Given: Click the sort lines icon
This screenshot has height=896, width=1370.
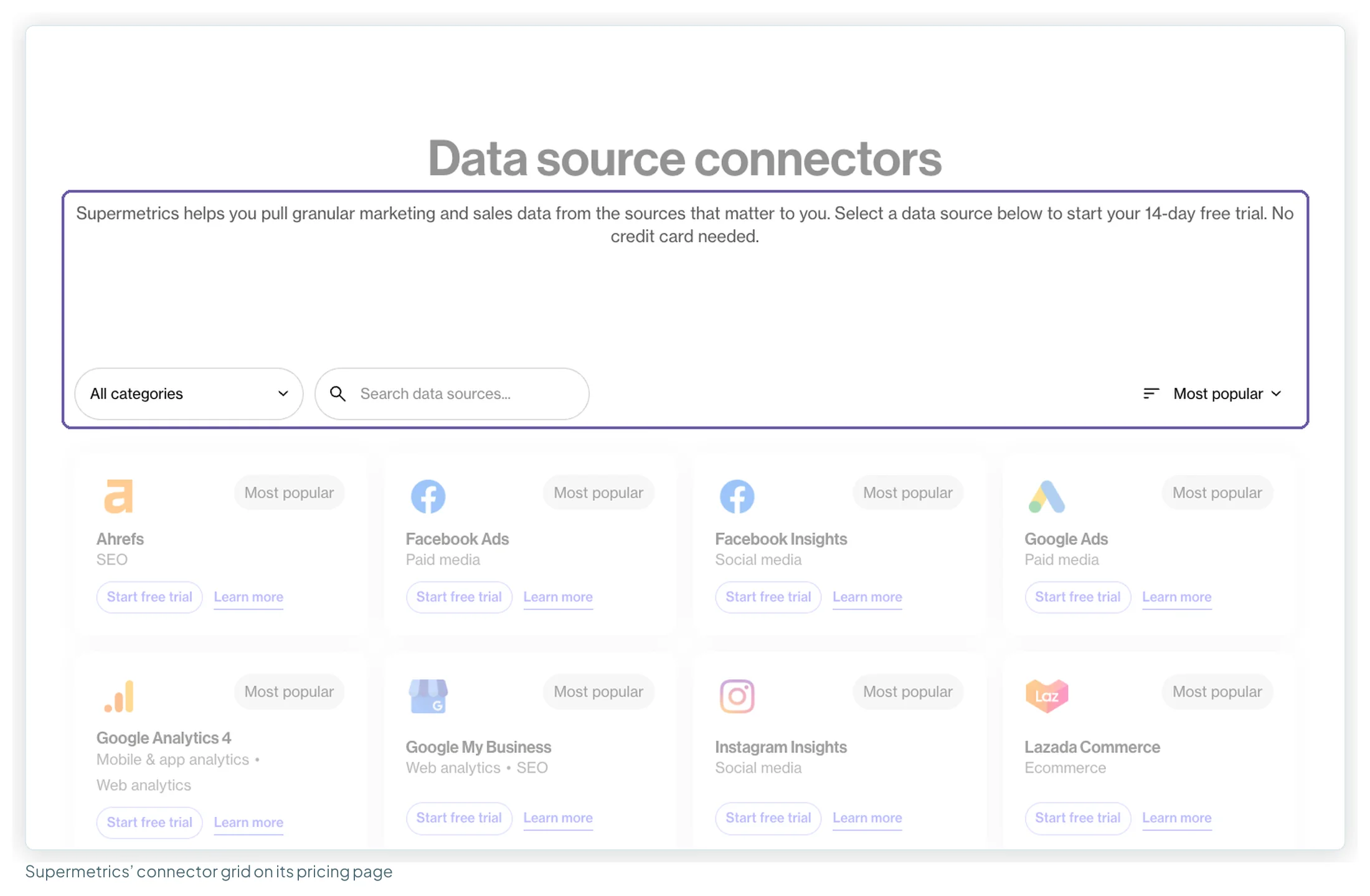Looking at the screenshot, I should click(x=1151, y=394).
